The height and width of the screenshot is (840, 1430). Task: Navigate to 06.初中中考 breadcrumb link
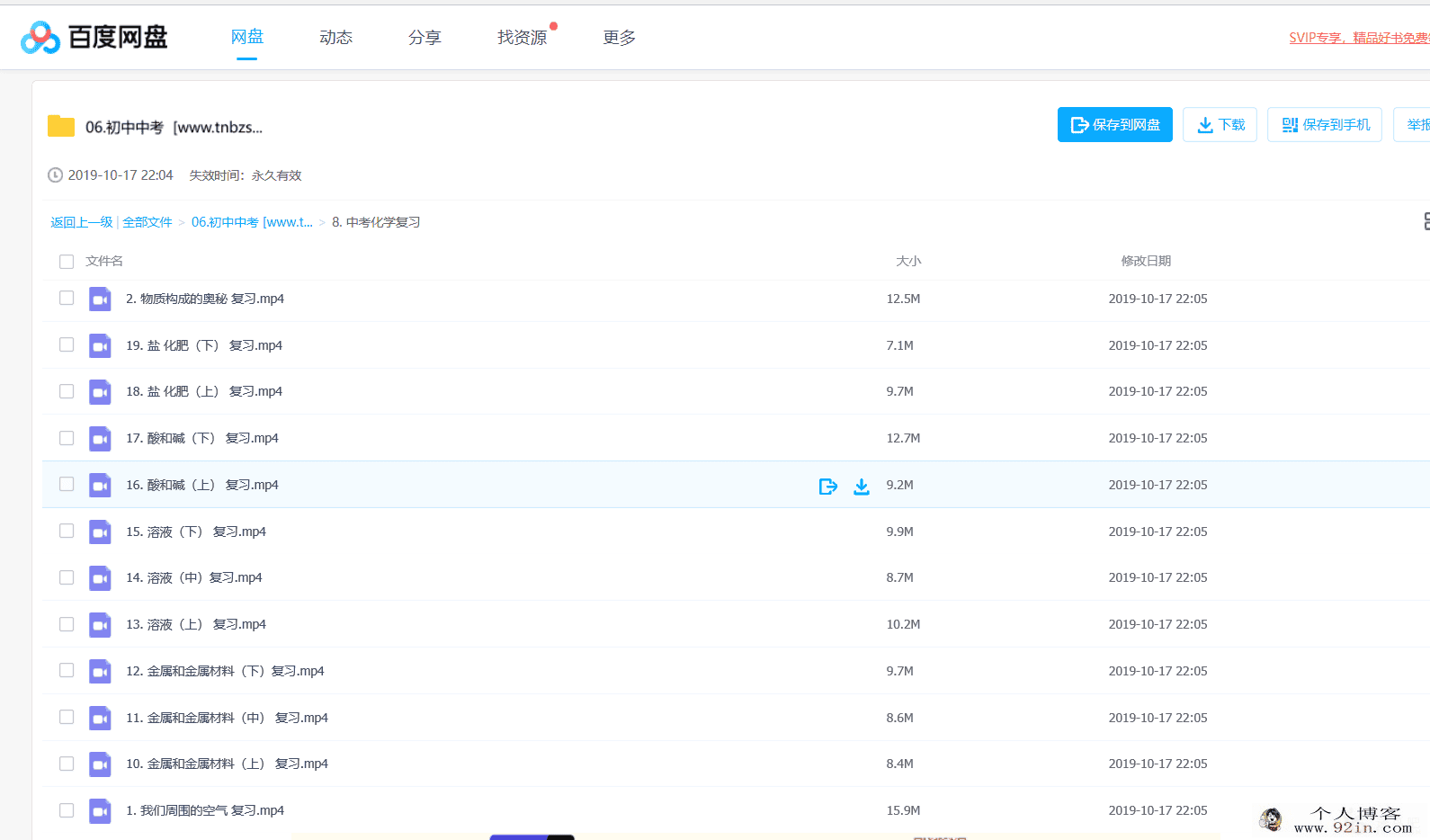[x=252, y=222]
